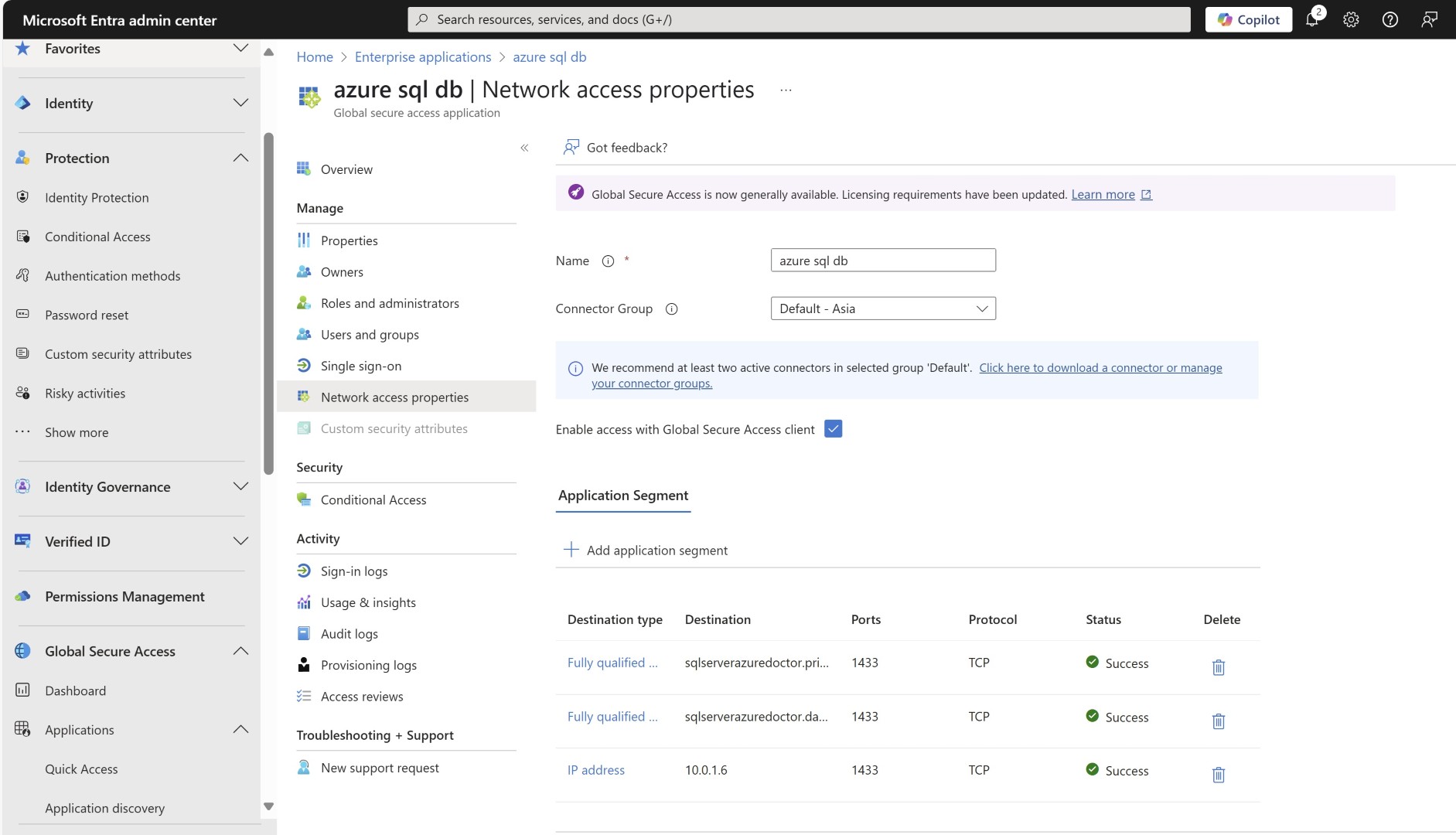Open Users and groups
The image size is (1456, 835).
click(x=370, y=335)
